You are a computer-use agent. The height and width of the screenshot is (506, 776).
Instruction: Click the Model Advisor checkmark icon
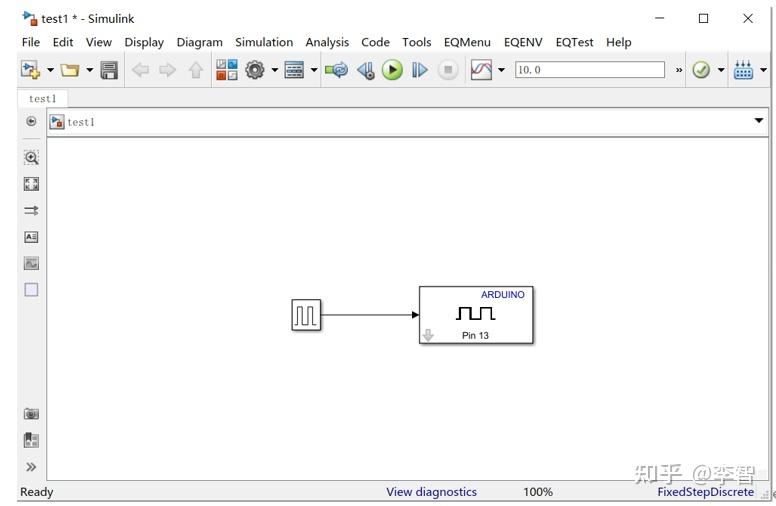pyautogui.click(x=701, y=70)
